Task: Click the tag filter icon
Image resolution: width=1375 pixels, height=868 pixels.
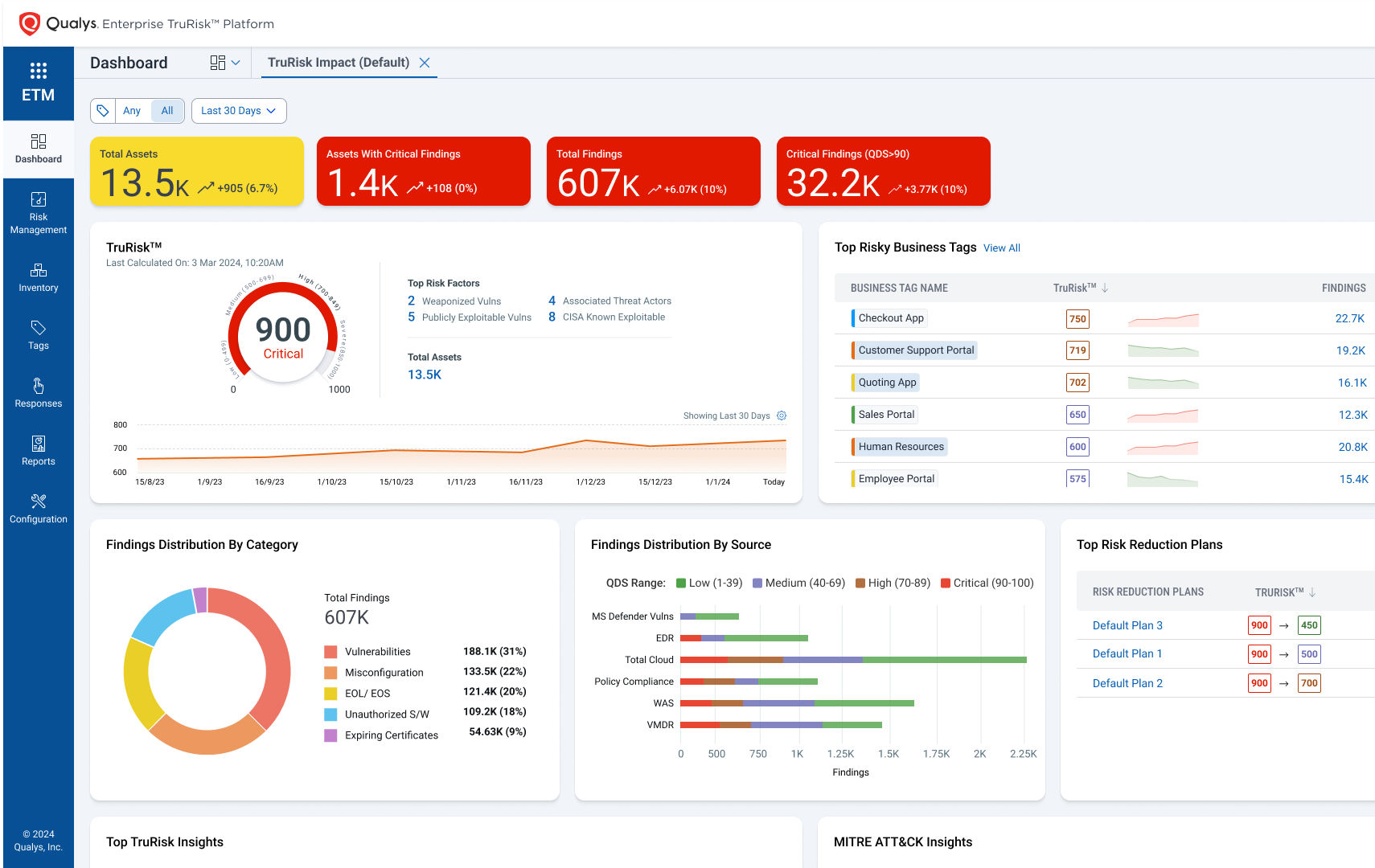Action: 103,111
